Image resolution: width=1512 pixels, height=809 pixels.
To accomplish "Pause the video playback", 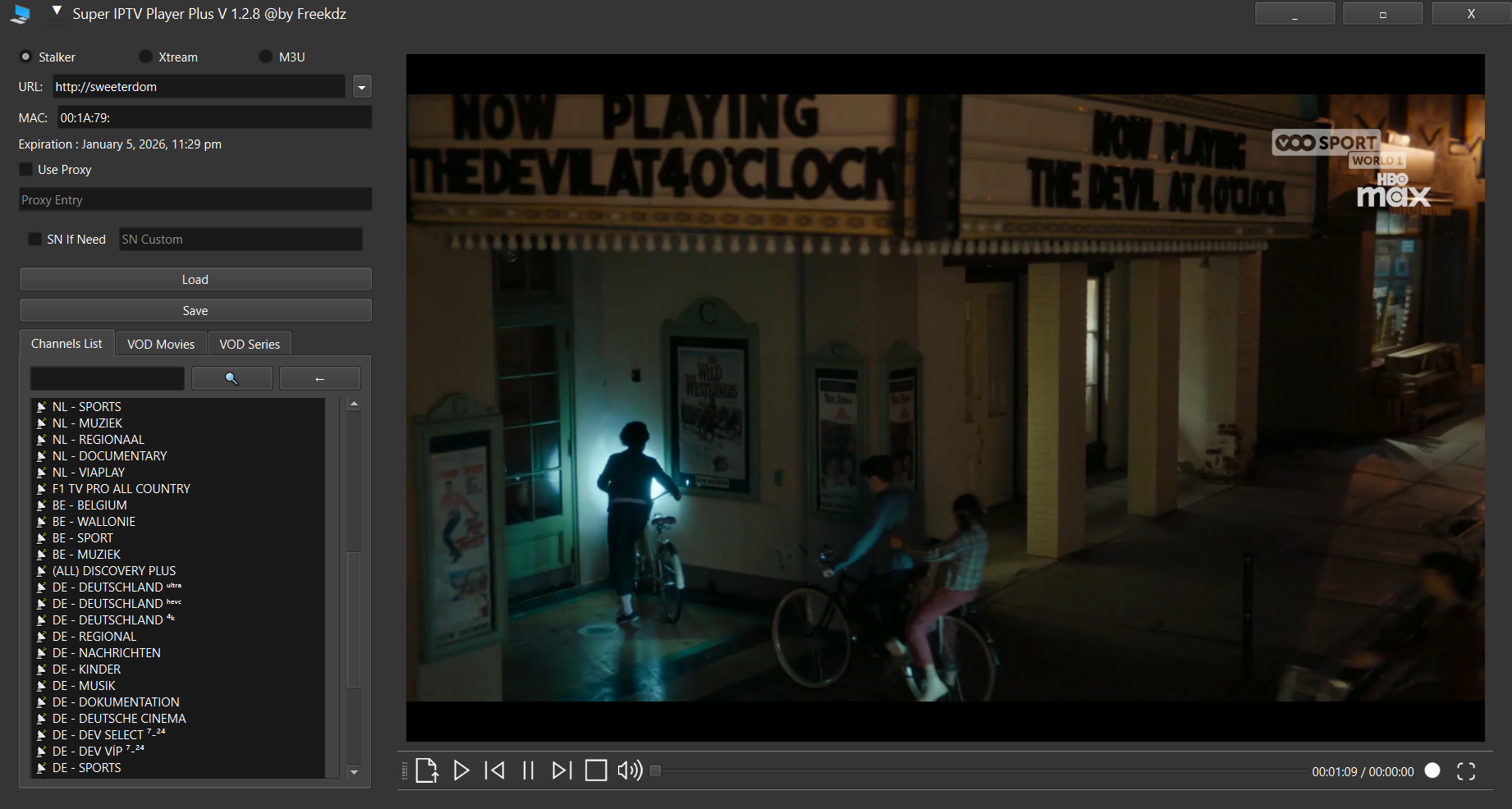I will pyautogui.click(x=529, y=770).
